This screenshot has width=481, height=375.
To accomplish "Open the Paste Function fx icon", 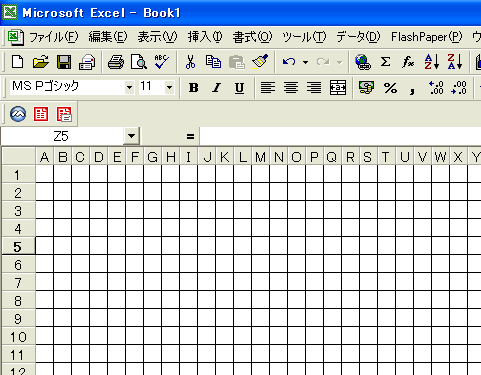I will point(408,62).
